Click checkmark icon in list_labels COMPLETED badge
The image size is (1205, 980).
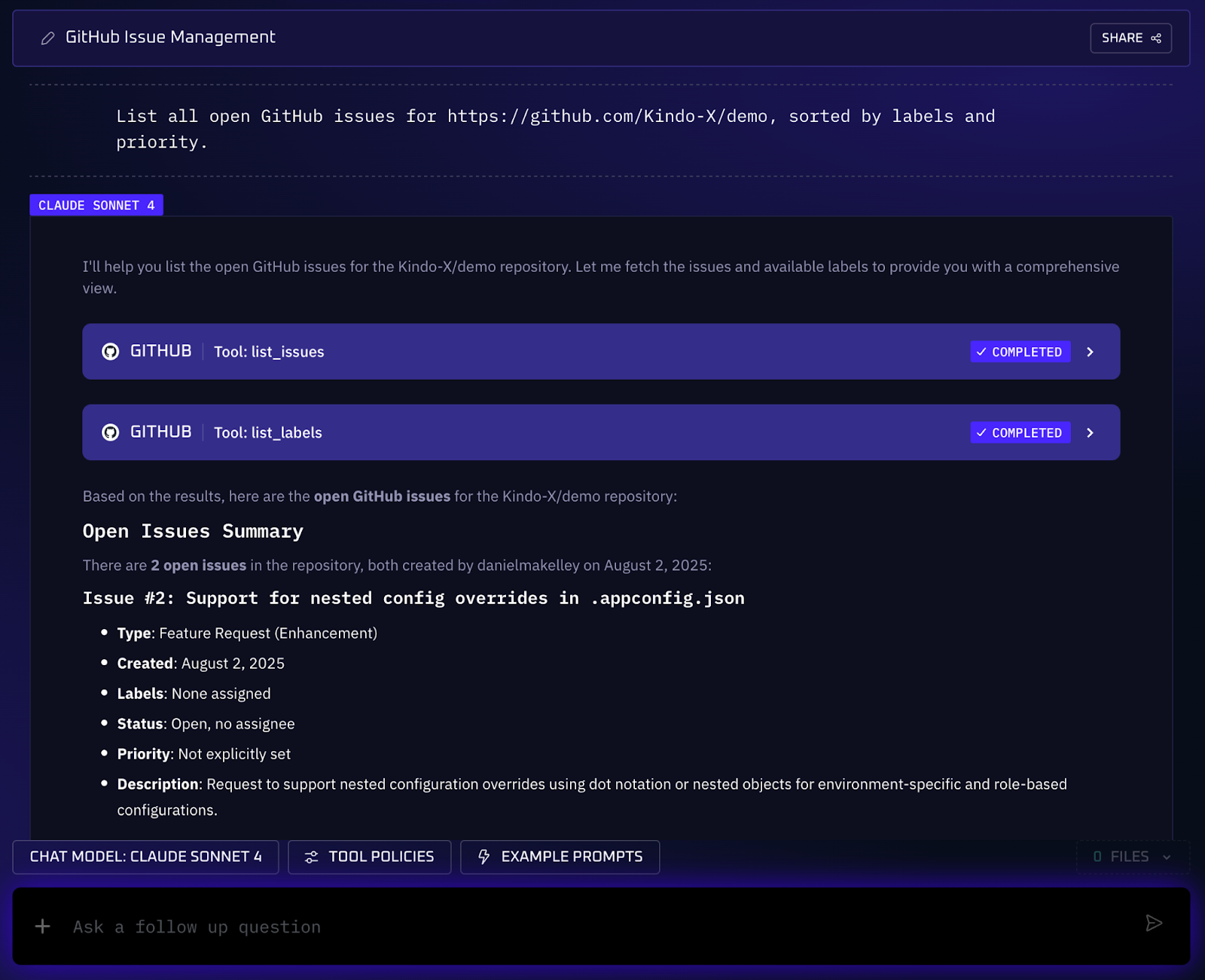(981, 432)
